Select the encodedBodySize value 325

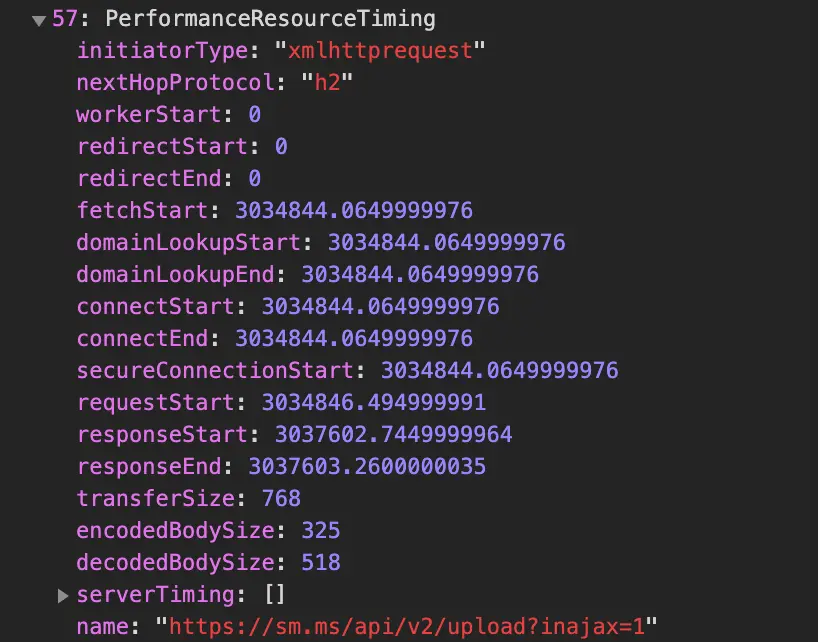click(x=321, y=530)
